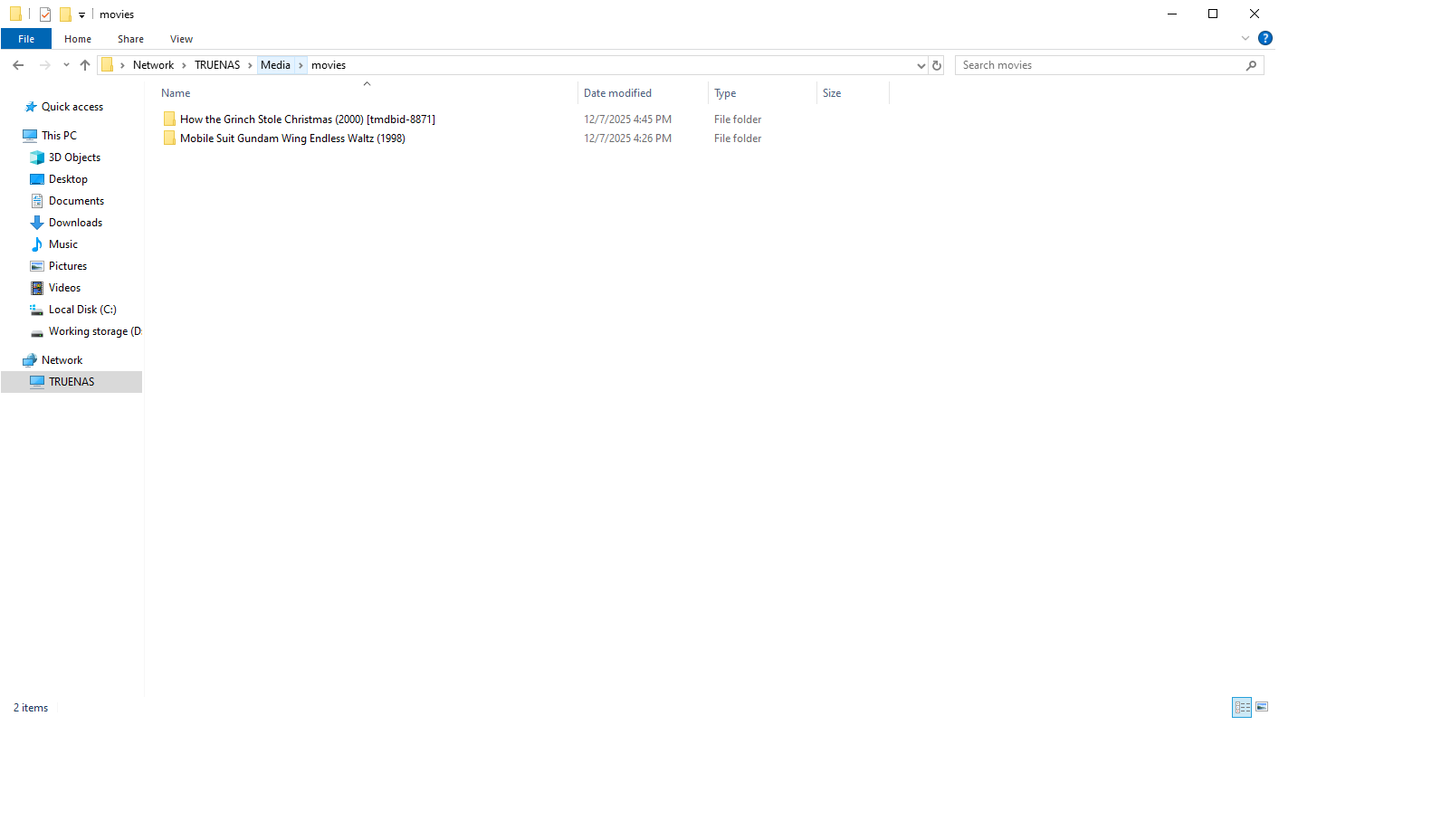Screen dimensions: 1441x840
Task: Select Downloads in the navigation pane
Action: coord(75,223)
